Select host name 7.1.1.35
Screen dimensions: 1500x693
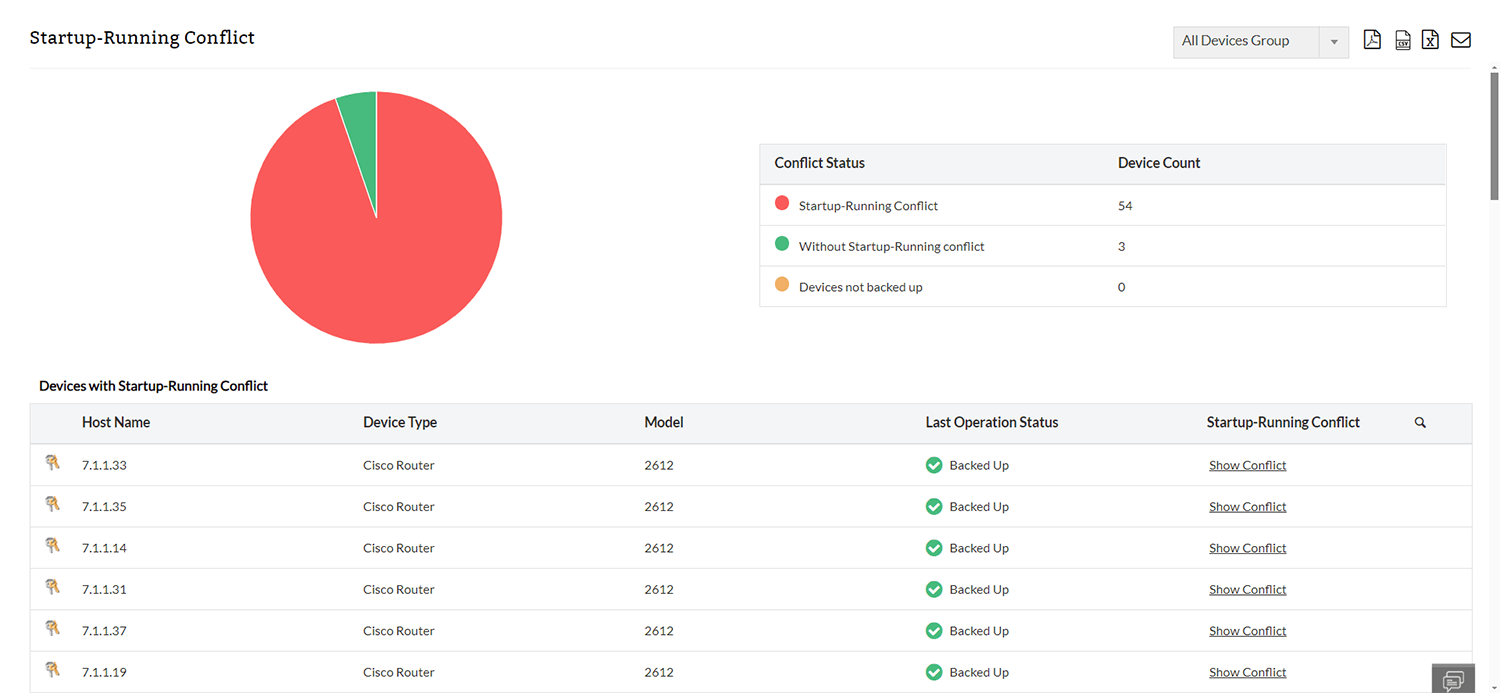(104, 507)
